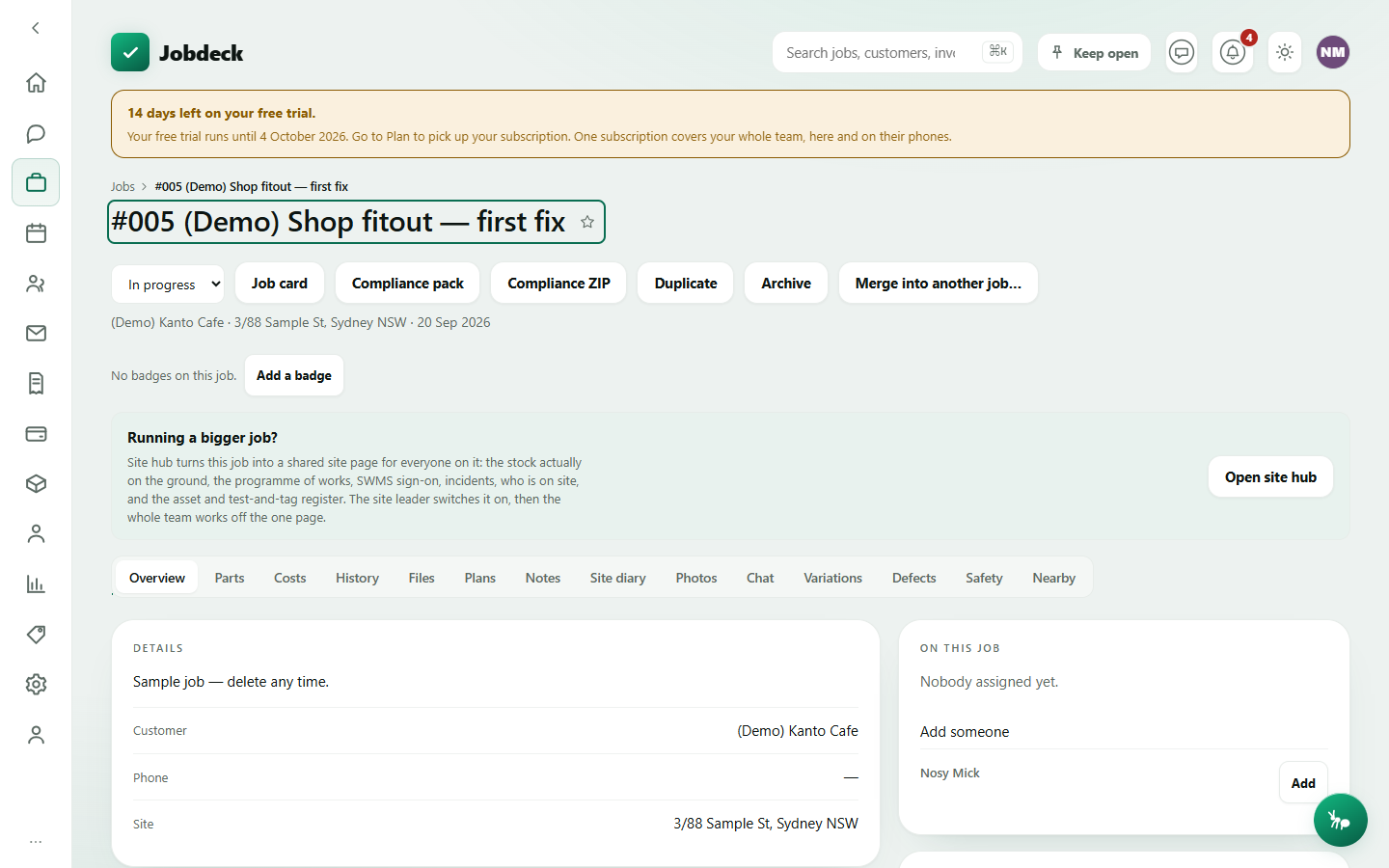Click customer value (Demo) Kanto Cafe
The width and height of the screenshot is (1389, 868).
798,731
